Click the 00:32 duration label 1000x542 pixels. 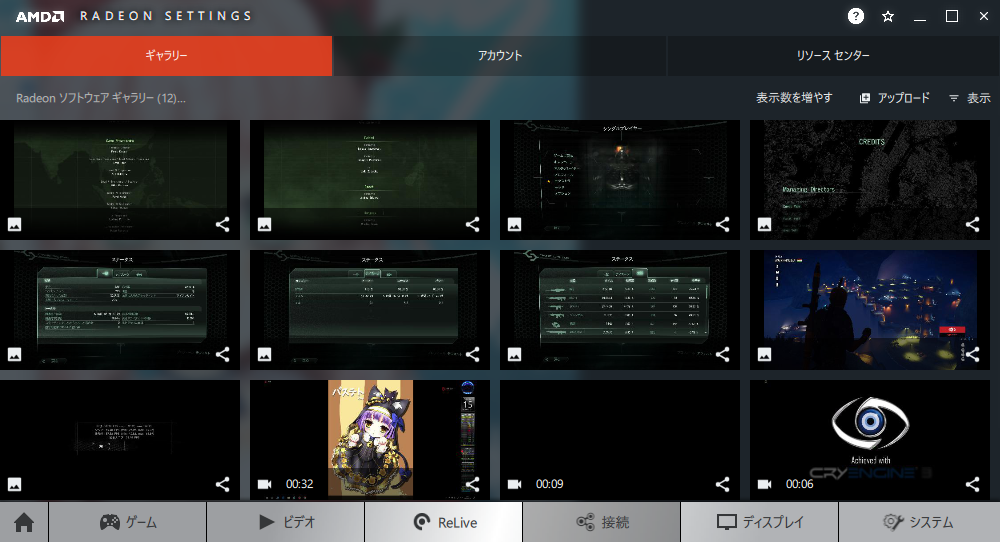tap(299, 484)
